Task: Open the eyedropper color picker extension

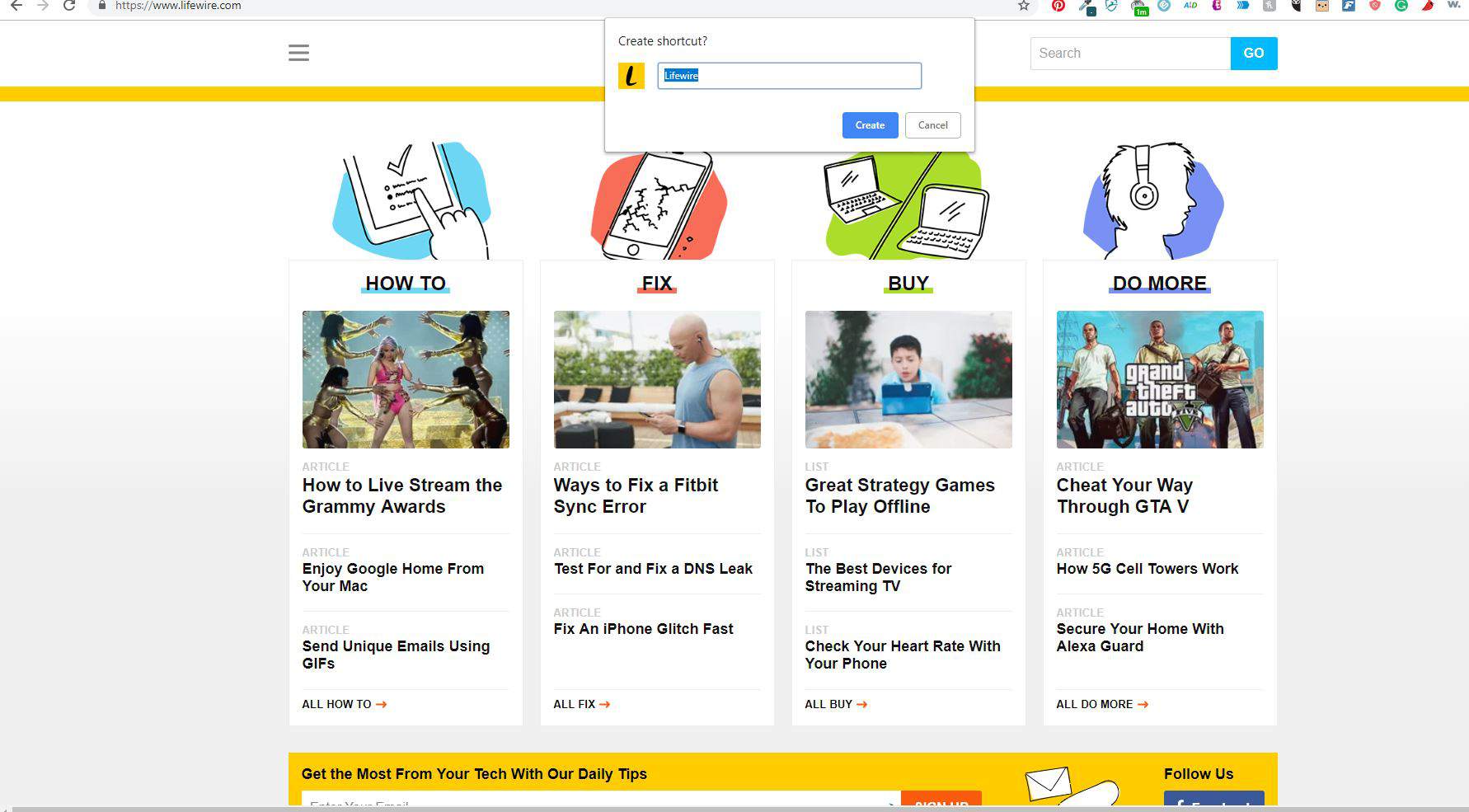Action: pyautogui.click(x=1086, y=7)
